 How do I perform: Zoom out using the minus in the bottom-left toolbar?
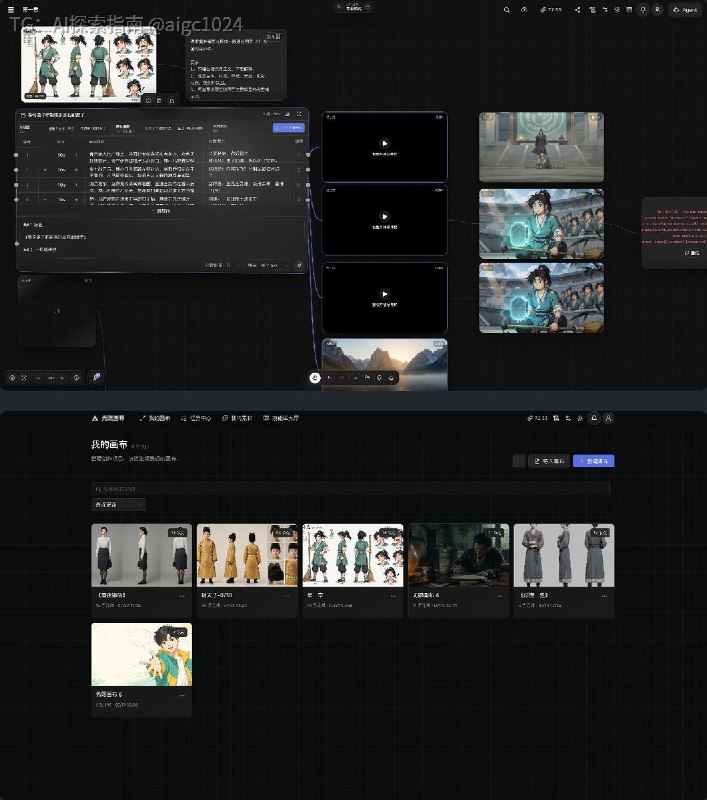coord(38,378)
